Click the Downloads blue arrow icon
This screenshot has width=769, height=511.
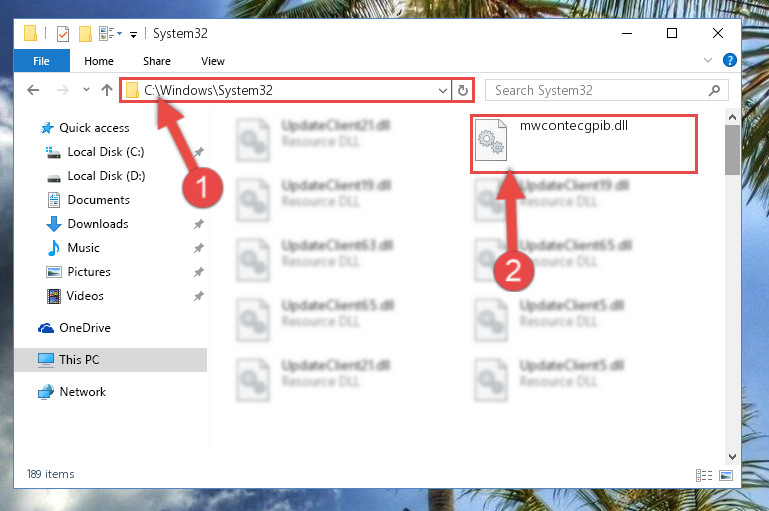pos(54,224)
